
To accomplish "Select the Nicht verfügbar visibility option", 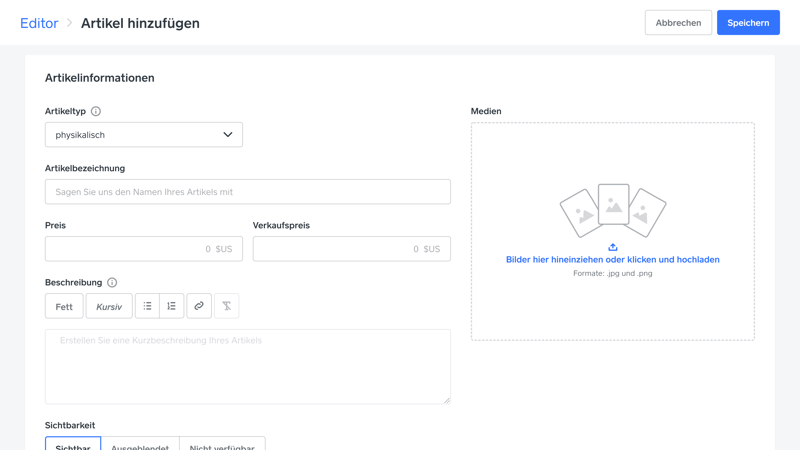I will (x=222, y=445).
